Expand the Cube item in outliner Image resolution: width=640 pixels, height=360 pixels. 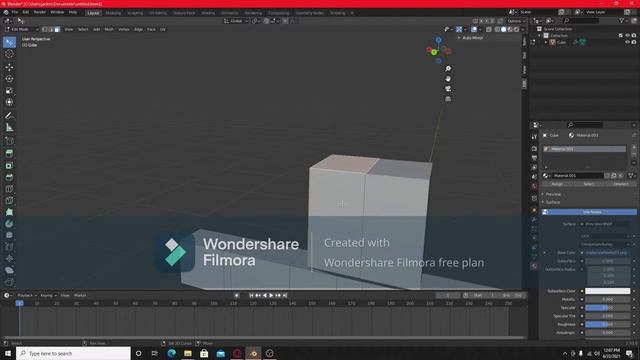[x=546, y=42]
